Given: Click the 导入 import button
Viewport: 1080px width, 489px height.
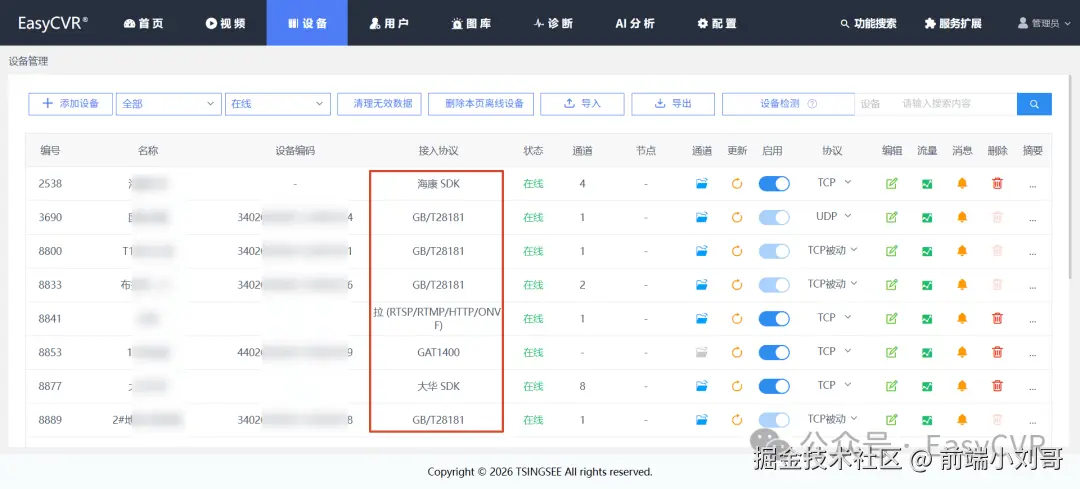Looking at the screenshot, I should click(582, 104).
